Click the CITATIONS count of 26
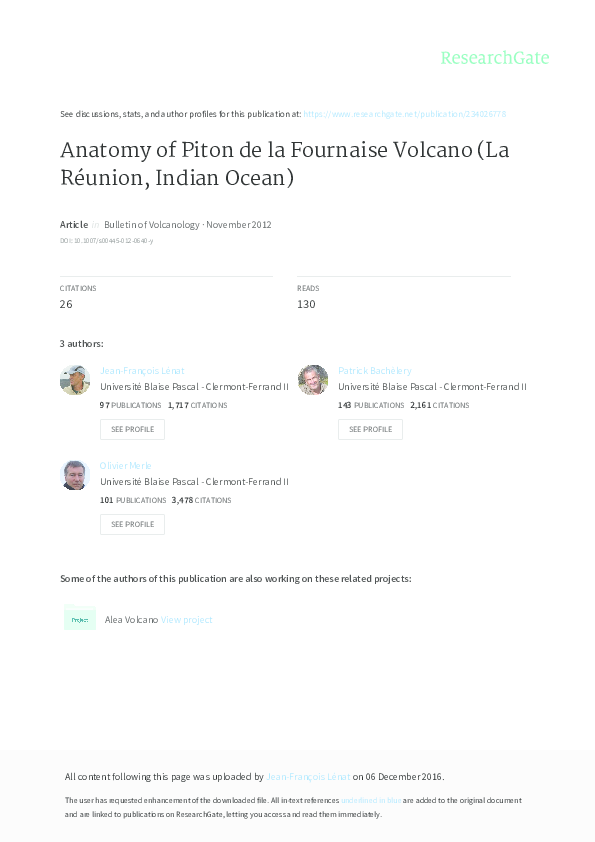This screenshot has height=842, width=595. click(66, 302)
